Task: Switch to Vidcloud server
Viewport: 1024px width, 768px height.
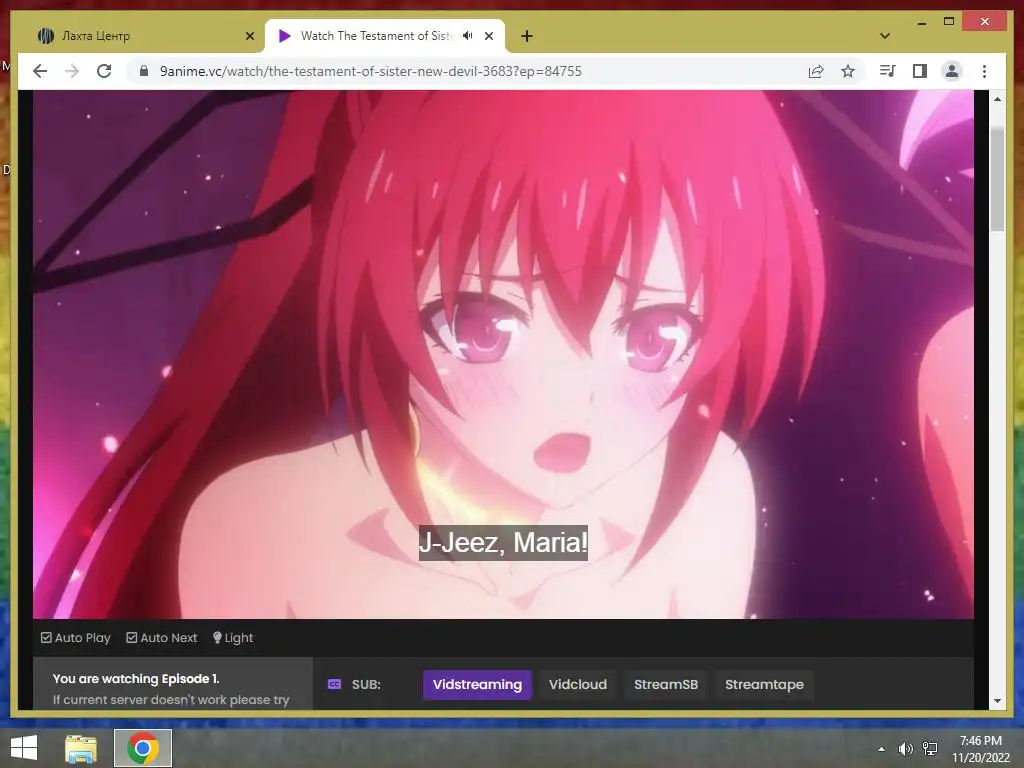Action: (578, 684)
